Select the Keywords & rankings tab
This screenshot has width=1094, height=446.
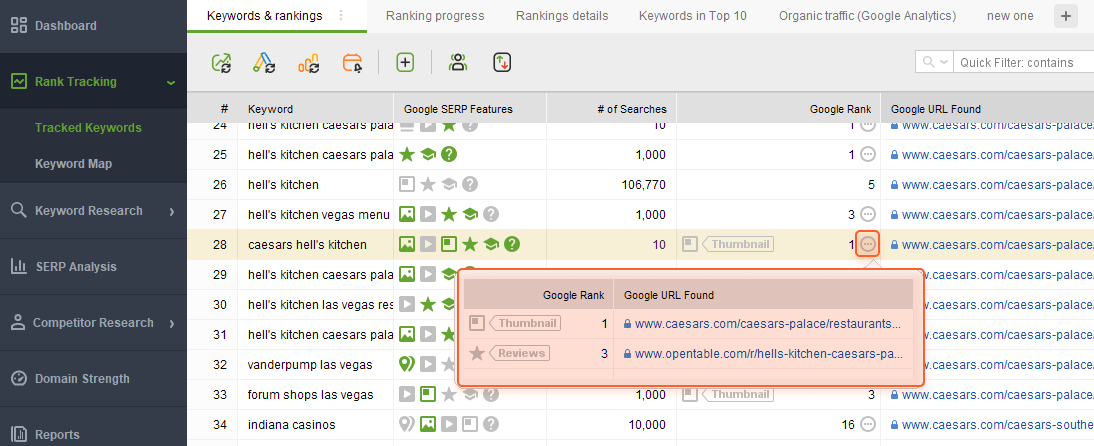coord(264,15)
